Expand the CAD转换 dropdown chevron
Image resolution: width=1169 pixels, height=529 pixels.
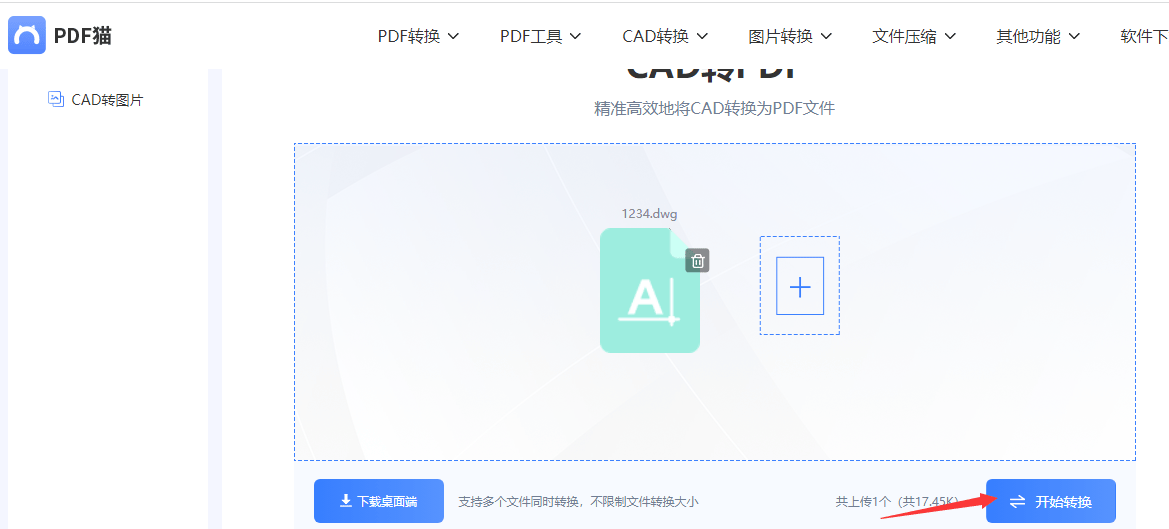pyautogui.click(x=702, y=36)
